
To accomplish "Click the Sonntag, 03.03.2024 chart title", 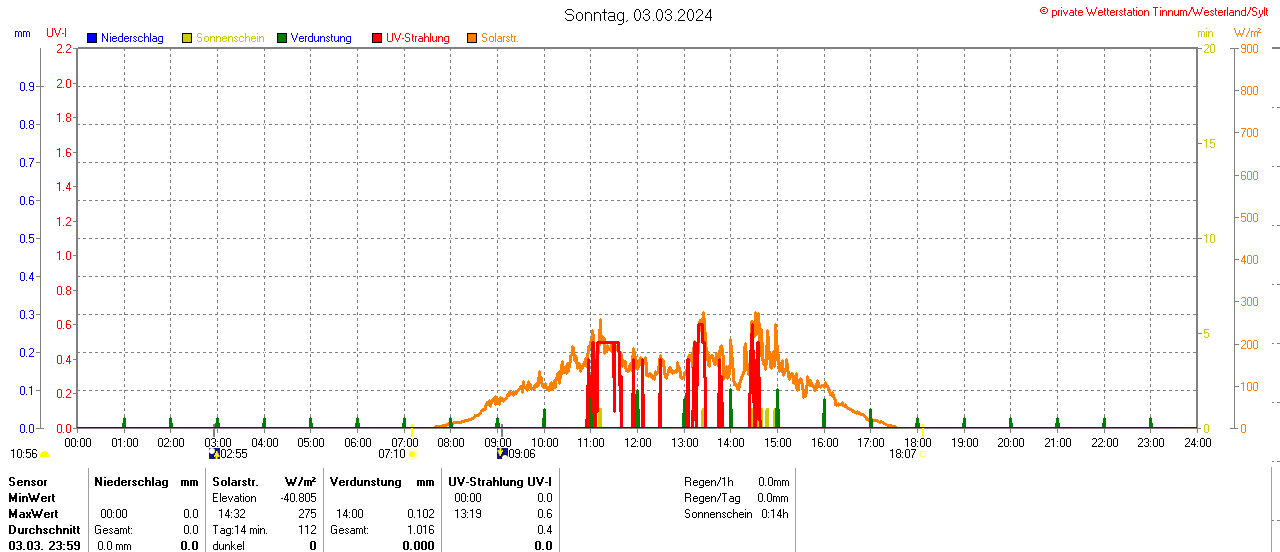I will (638, 15).
